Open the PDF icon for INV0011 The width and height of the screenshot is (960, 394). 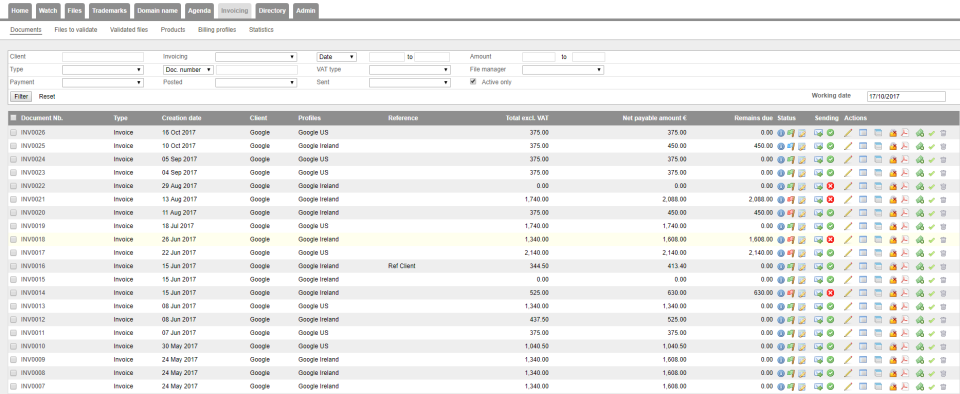pyautogui.click(x=904, y=333)
